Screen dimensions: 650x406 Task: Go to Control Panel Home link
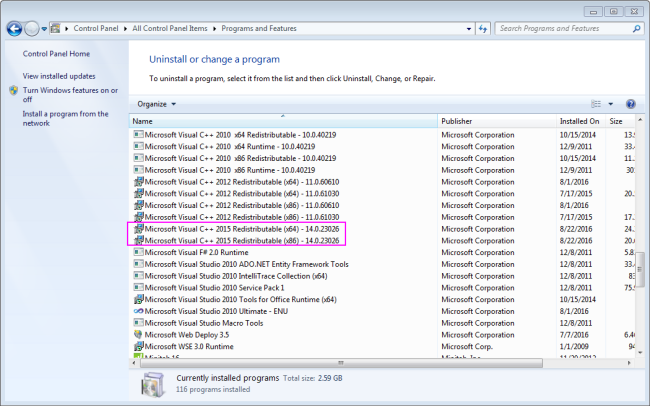56,54
